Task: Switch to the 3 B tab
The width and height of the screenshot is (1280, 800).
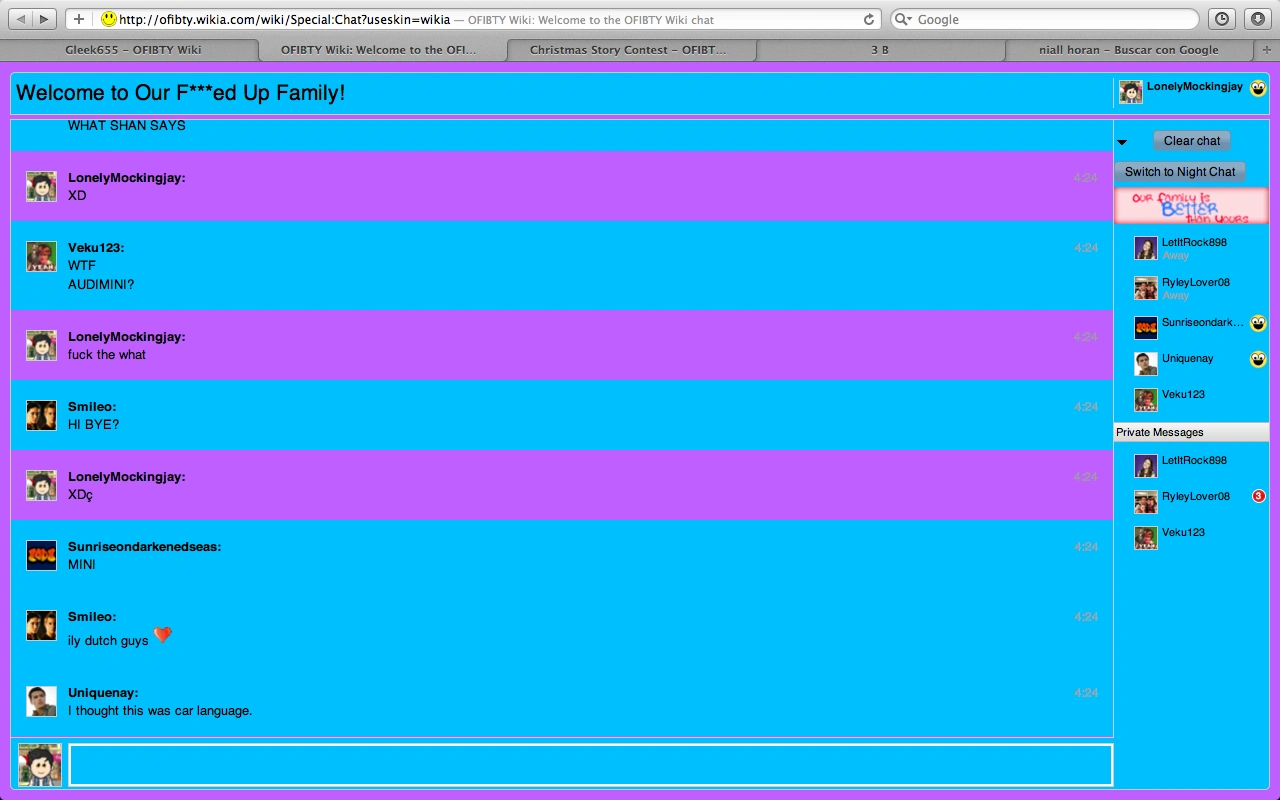Action: [880, 49]
